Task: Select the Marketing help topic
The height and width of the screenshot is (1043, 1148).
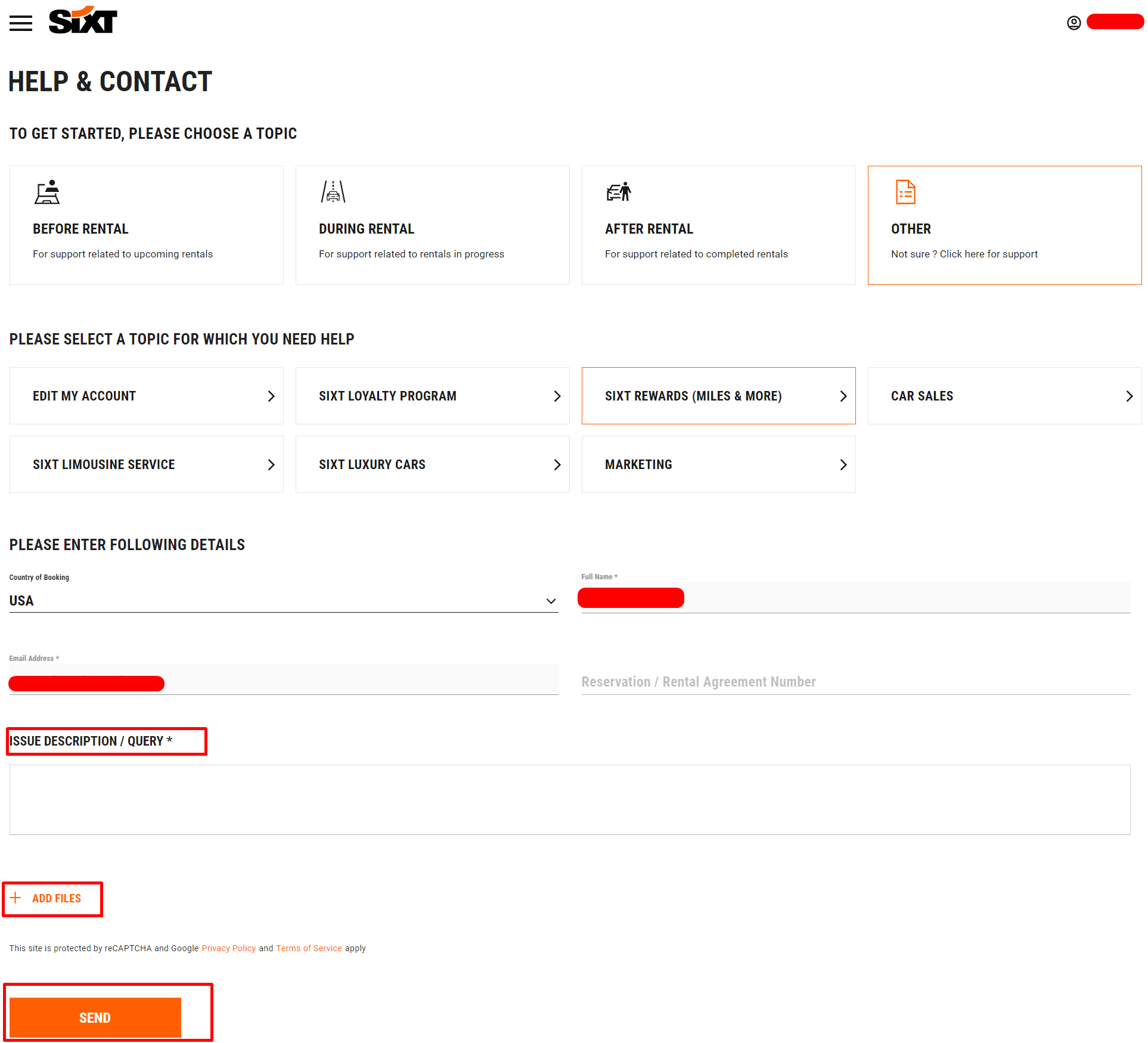Action: click(718, 464)
